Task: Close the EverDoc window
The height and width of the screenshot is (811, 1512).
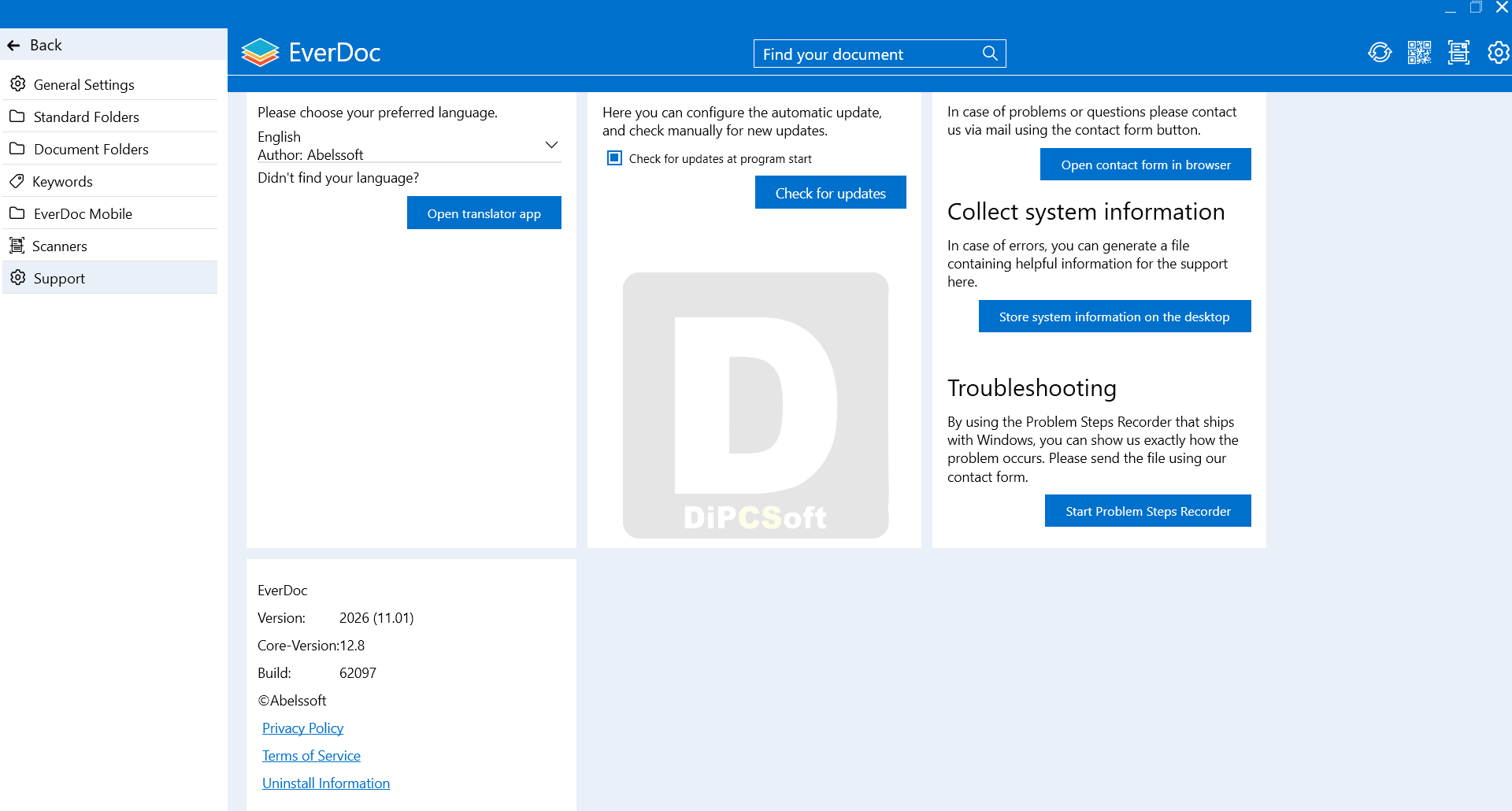Action: (x=1502, y=8)
